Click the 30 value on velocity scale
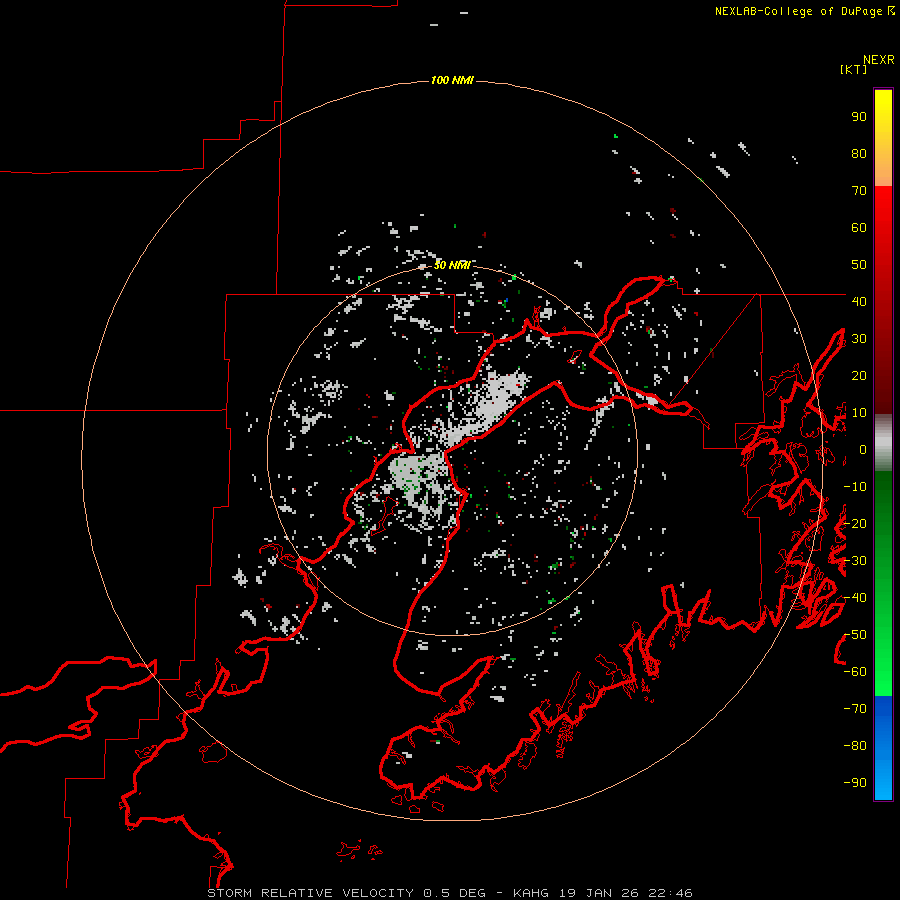 pos(859,339)
